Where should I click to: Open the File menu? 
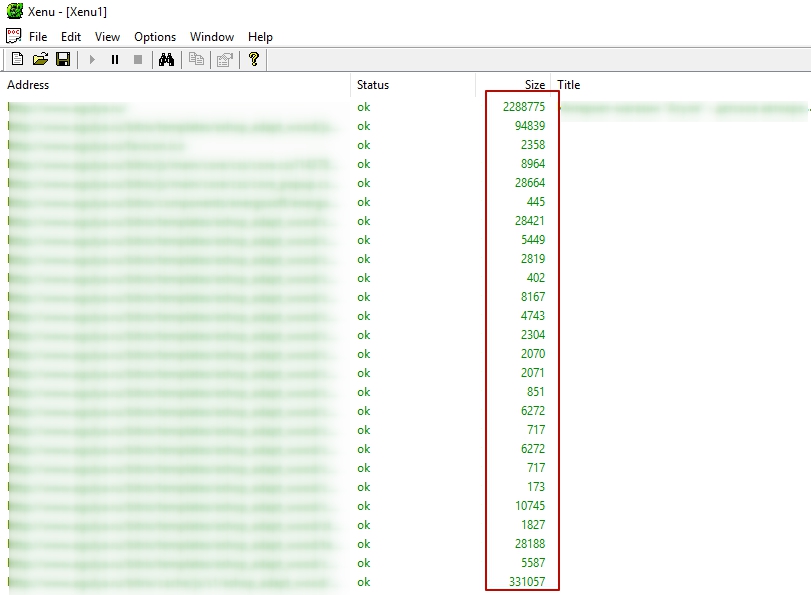(38, 37)
